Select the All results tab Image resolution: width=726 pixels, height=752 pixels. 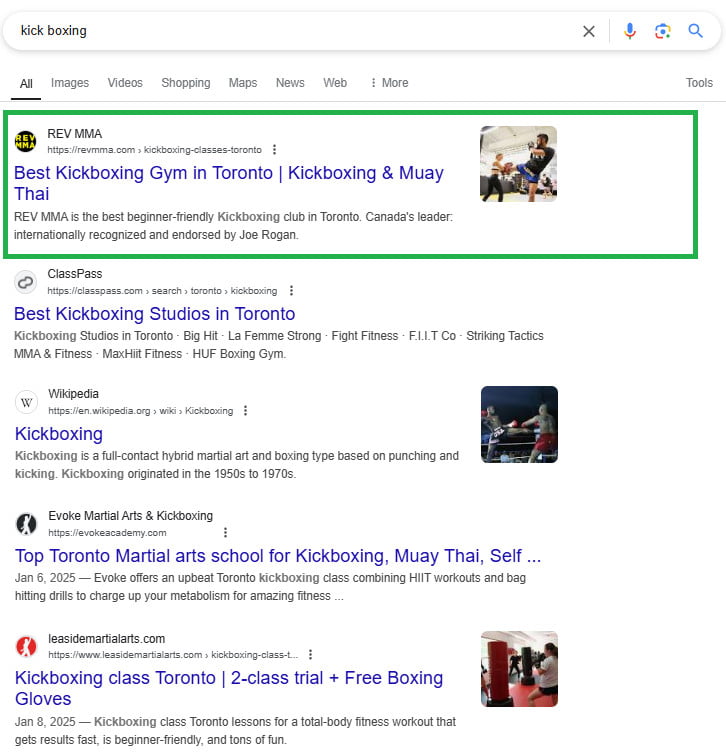click(x=26, y=84)
